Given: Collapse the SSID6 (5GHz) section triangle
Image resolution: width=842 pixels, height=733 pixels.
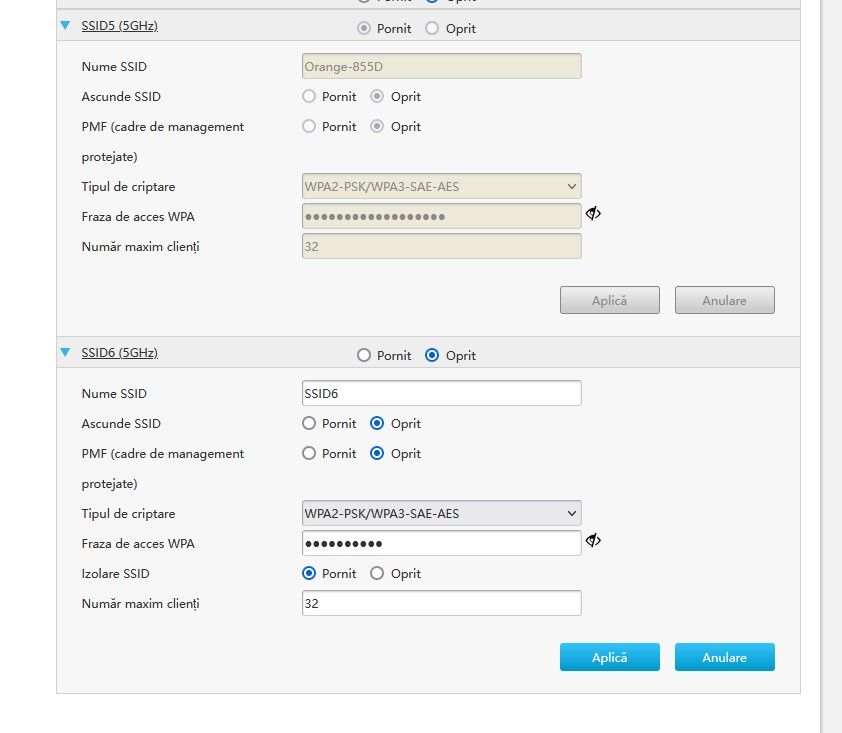Looking at the screenshot, I should [x=65, y=353].
